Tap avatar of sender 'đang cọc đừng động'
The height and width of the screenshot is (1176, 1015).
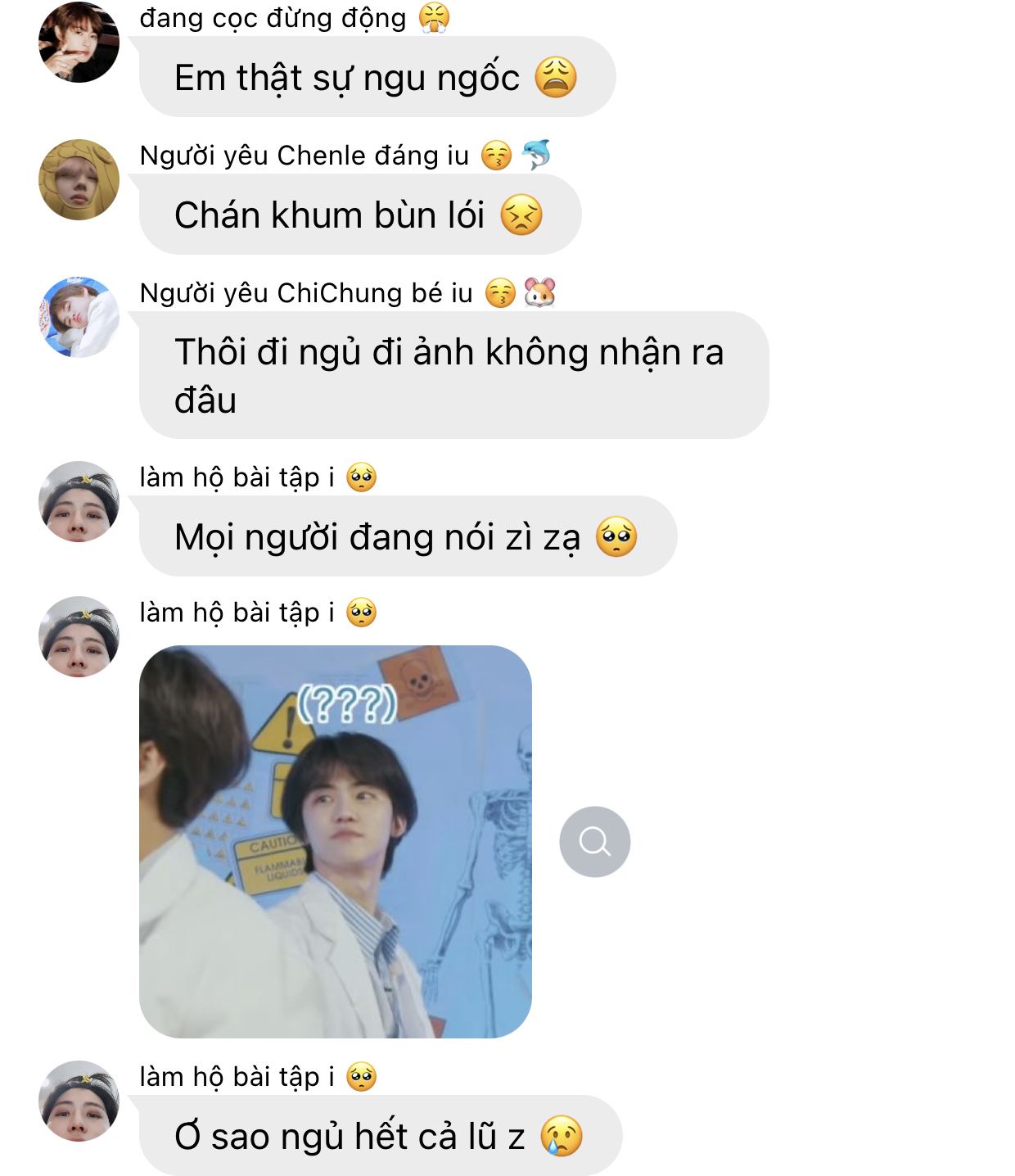(79, 43)
